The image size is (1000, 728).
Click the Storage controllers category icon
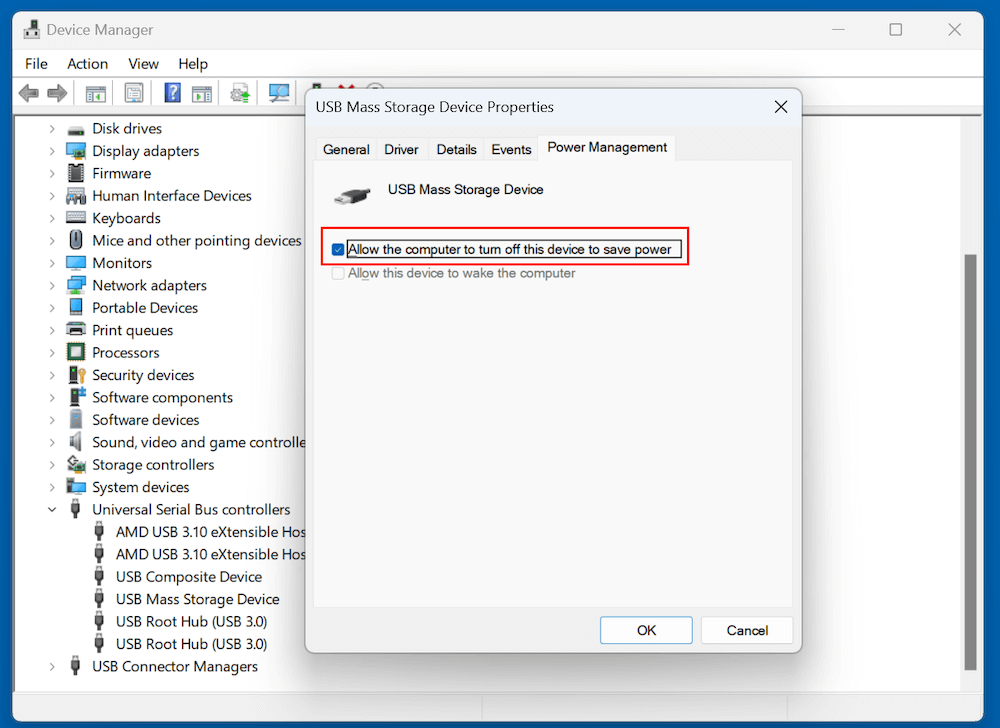coord(76,464)
